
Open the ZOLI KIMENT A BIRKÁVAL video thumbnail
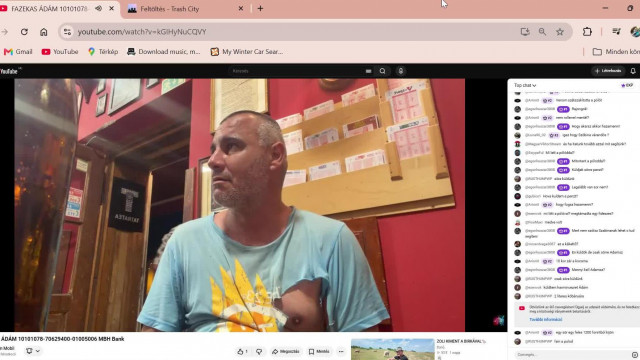(x=393, y=349)
